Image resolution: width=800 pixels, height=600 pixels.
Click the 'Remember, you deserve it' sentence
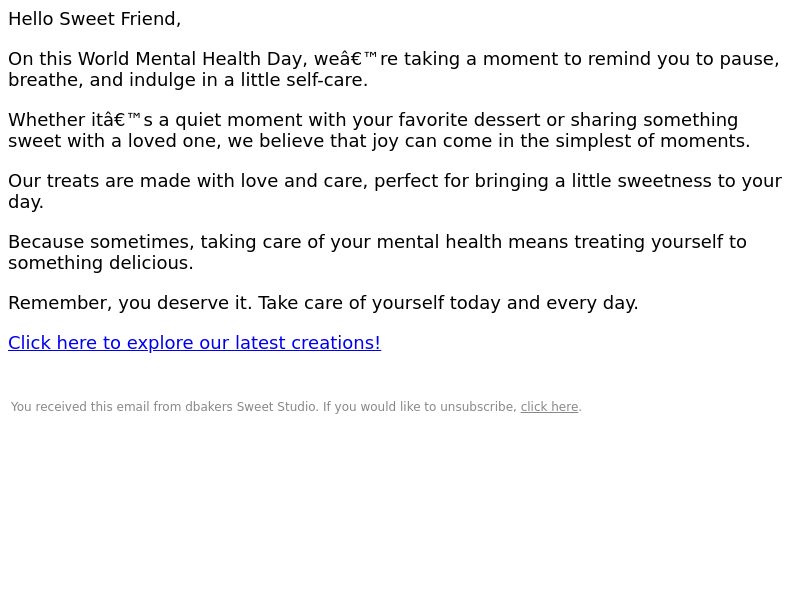point(130,303)
